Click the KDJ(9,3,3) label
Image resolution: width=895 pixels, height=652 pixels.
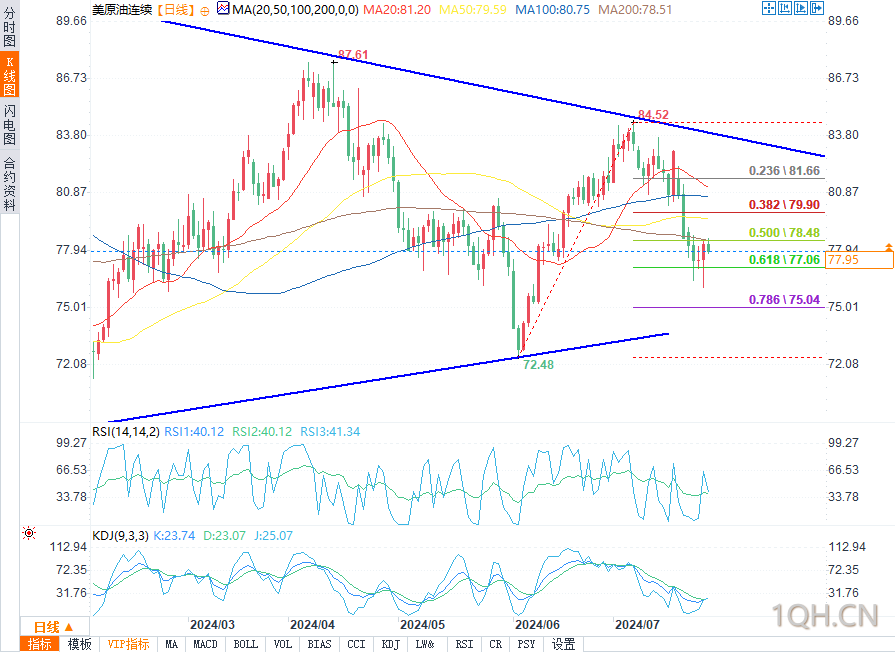coord(120,536)
